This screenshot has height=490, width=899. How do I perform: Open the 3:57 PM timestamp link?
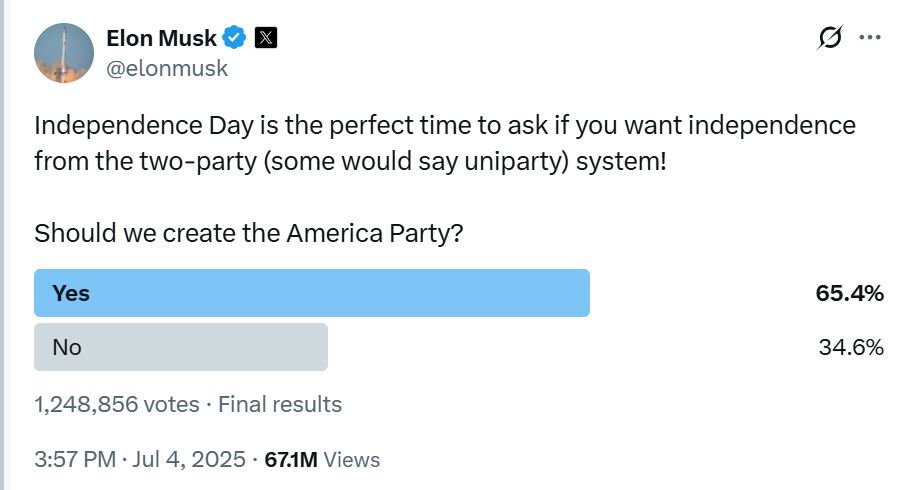76,460
